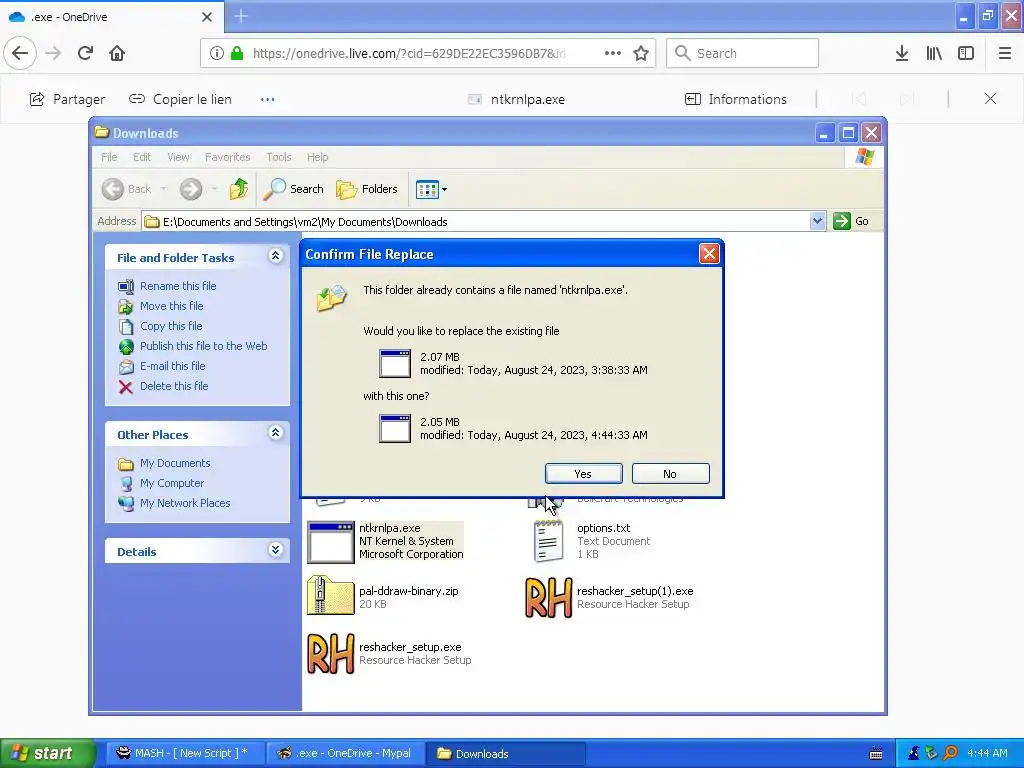Close the OneDrive file preview
This screenshot has height=768, width=1024.
(990, 99)
